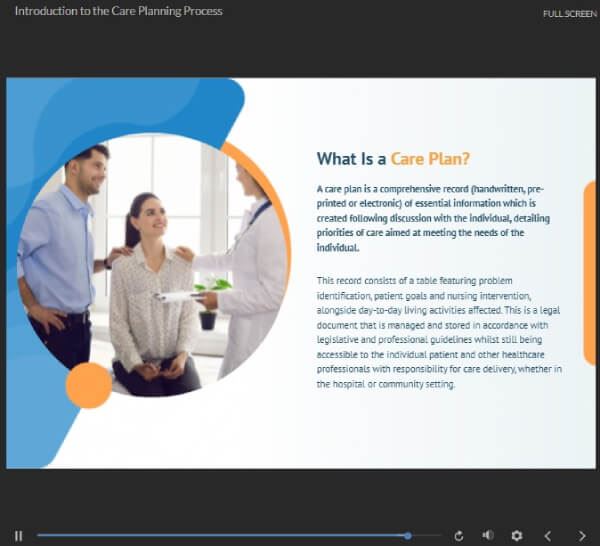Click the replay slide icon
600x546 pixels.
click(x=458, y=536)
